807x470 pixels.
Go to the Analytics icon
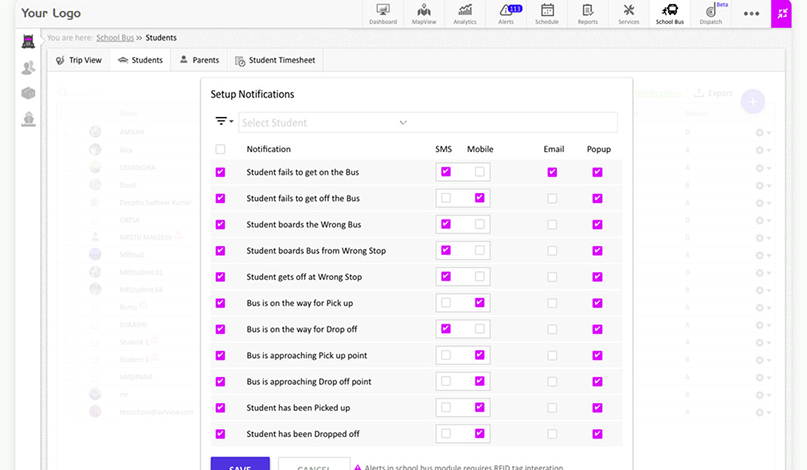(465, 14)
